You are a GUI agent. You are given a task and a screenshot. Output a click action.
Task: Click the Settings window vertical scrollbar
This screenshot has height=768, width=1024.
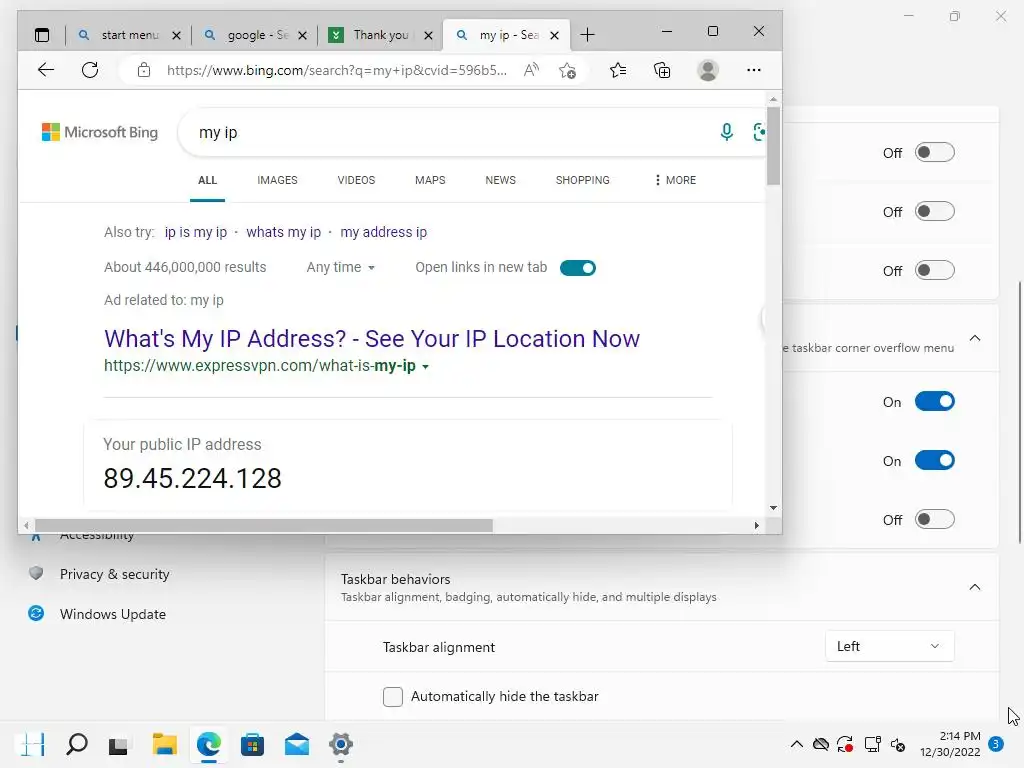click(x=1019, y=411)
